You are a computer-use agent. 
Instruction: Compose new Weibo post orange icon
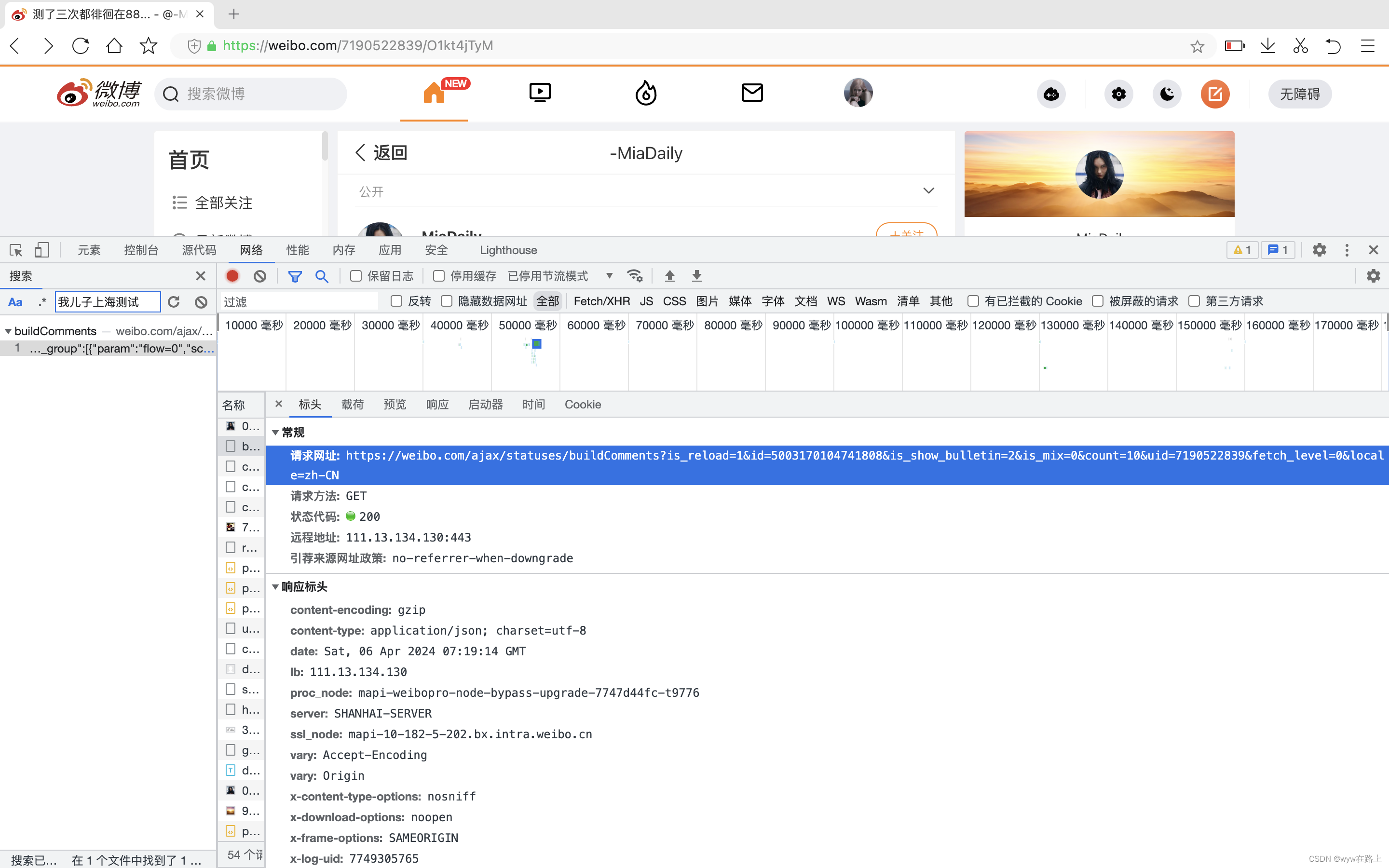click(1215, 94)
